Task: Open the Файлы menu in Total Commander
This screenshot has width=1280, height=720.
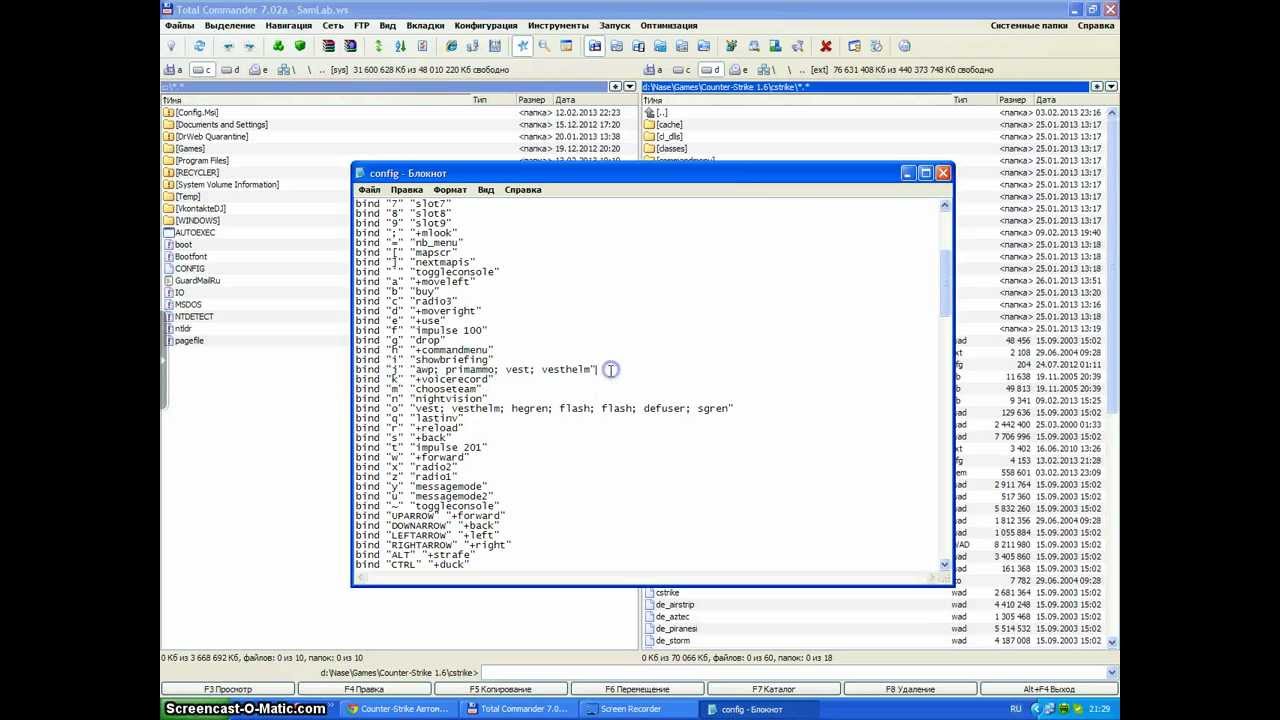Action: tap(179, 26)
